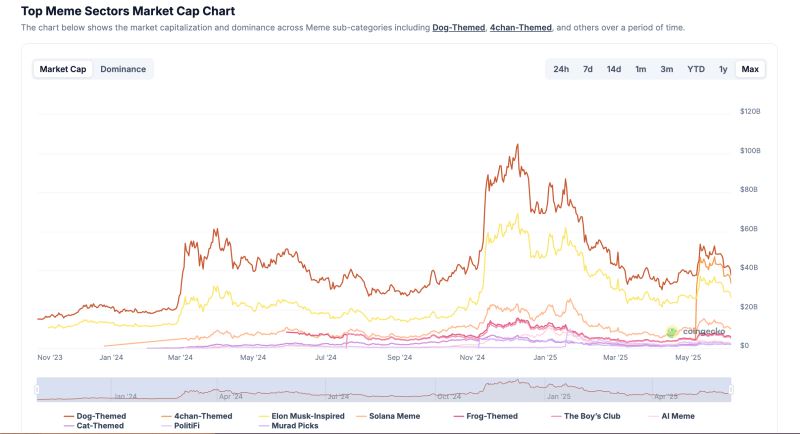This screenshot has width=800, height=434.
Task: Toggle the Solana Meme legend series
Action: [x=394, y=416]
